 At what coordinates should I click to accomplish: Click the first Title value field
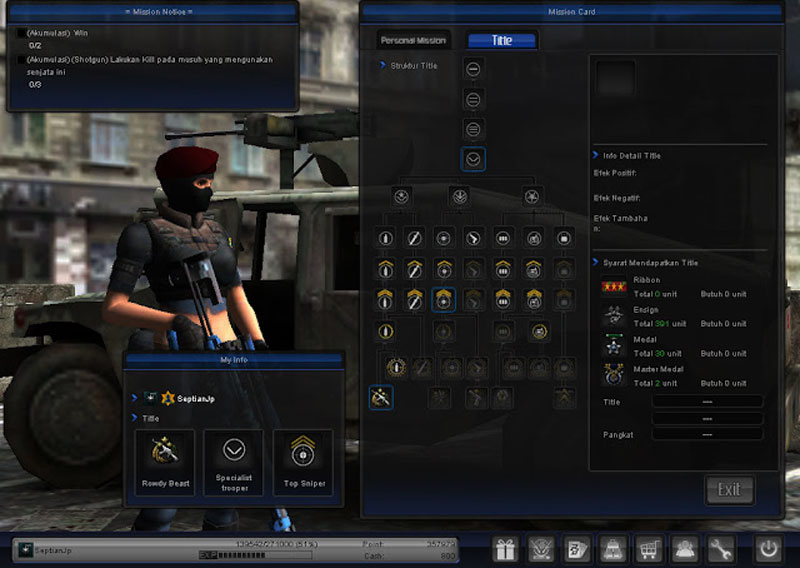tap(707, 402)
